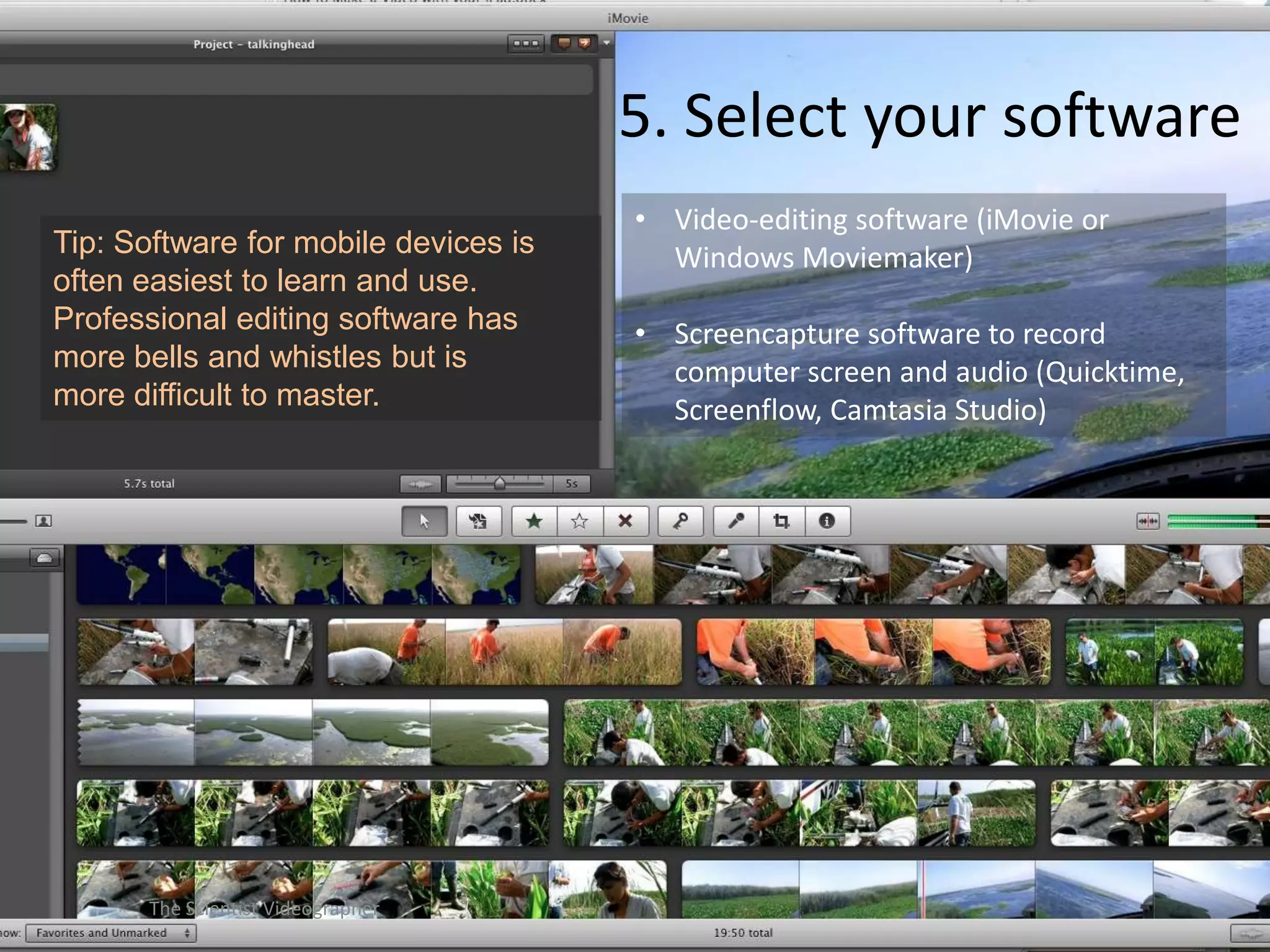This screenshot has width=1270, height=952.
Task: Toggle the project storyboard view button
Action: pyautogui.click(x=526, y=44)
